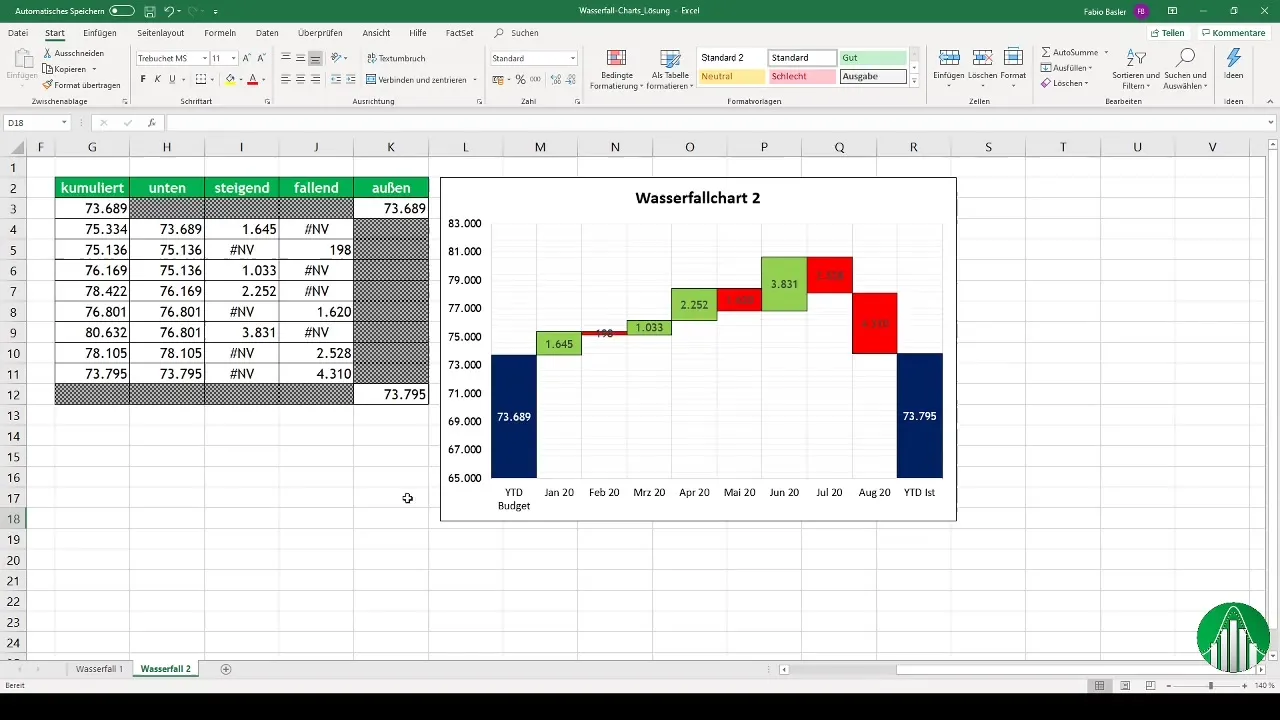The image size is (1280, 720).
Task: Open the Datei menu tab
Action: [18, 33]
